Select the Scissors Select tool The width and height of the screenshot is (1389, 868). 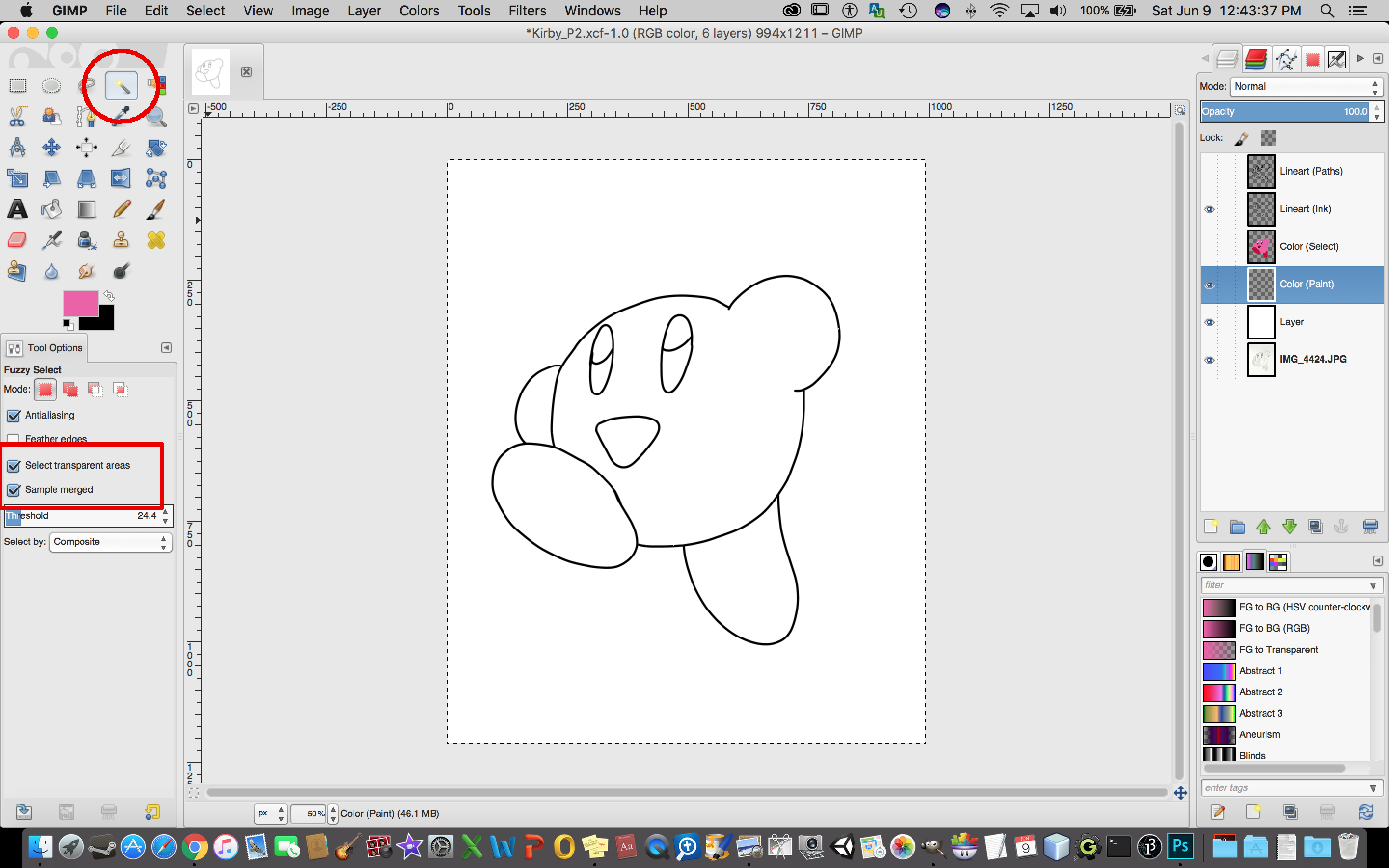pos(18,117)
